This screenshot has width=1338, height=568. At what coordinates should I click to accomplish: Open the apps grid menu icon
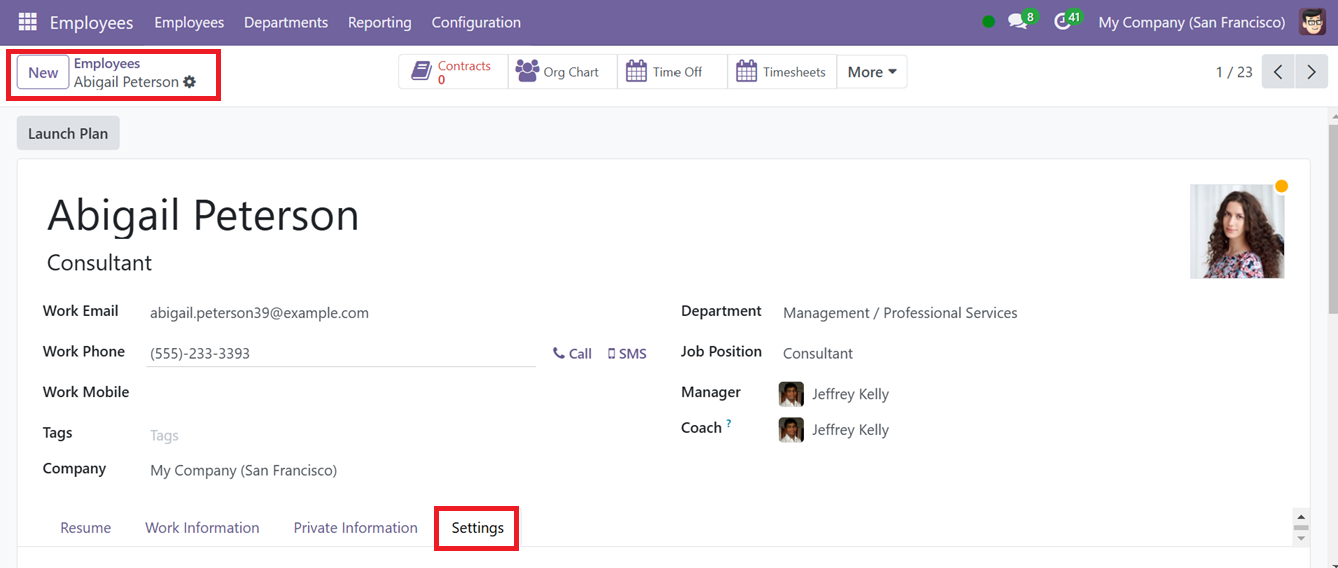[27, 22]
